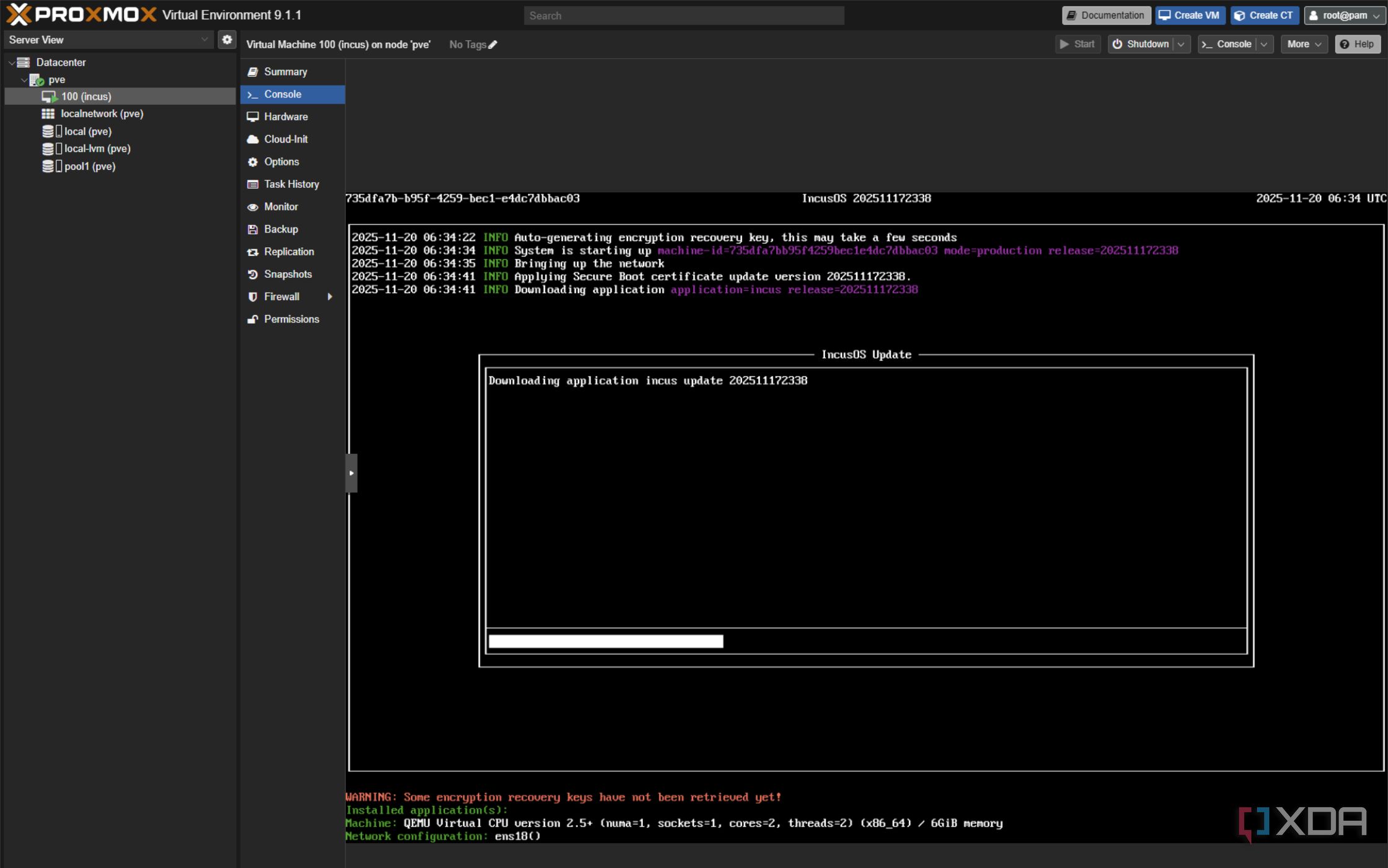Screen dimensions: 1388x868
Task: Click the localnetwork grid icon
Action: point(48,114)
